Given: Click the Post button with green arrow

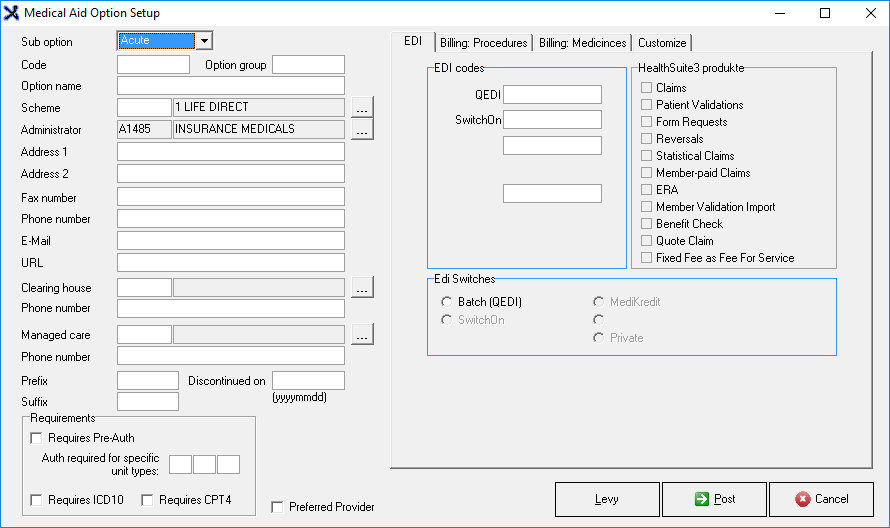Looking at the screenshot, I should coord(714,499).
